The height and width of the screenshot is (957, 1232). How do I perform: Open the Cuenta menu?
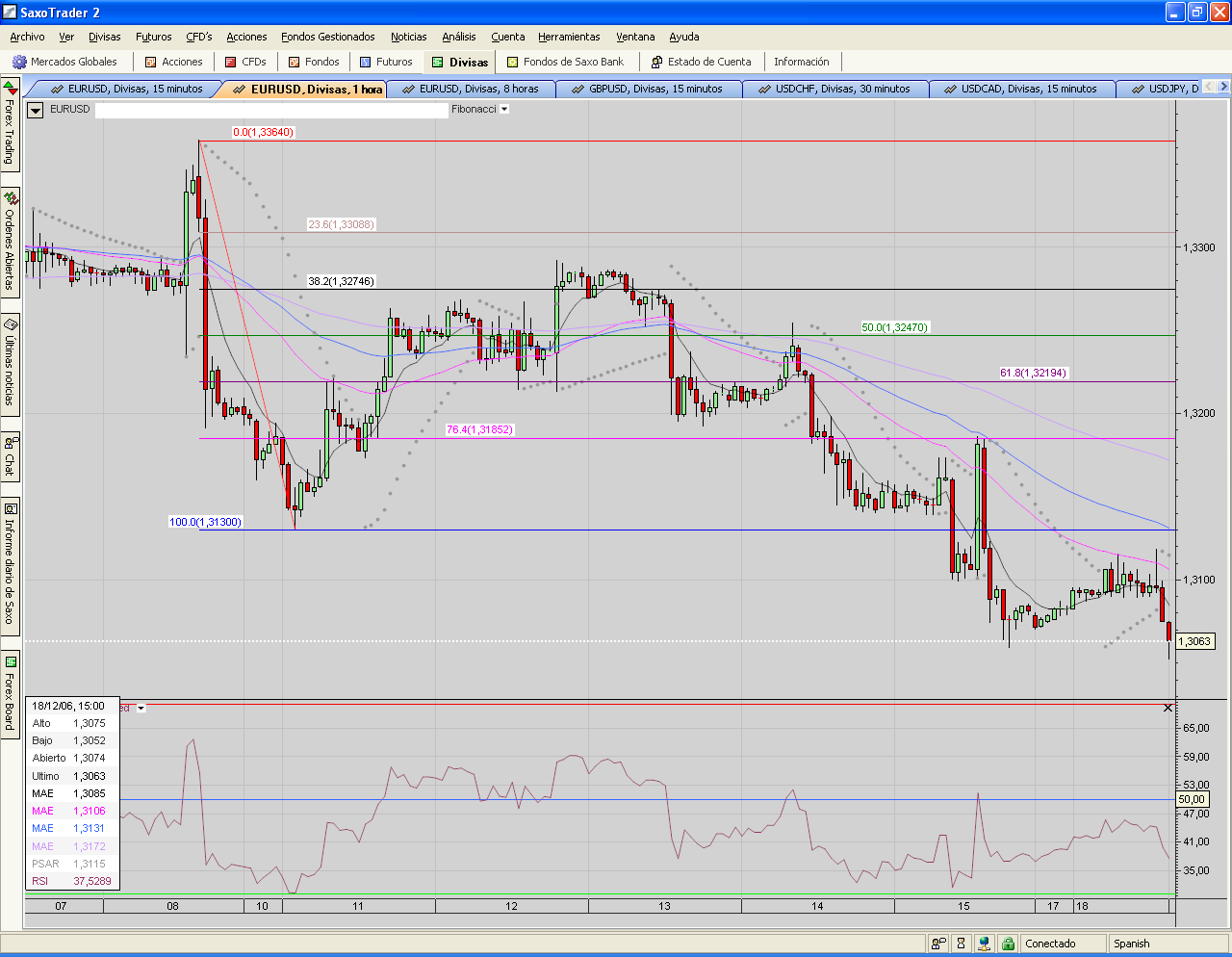coord(508,37)
